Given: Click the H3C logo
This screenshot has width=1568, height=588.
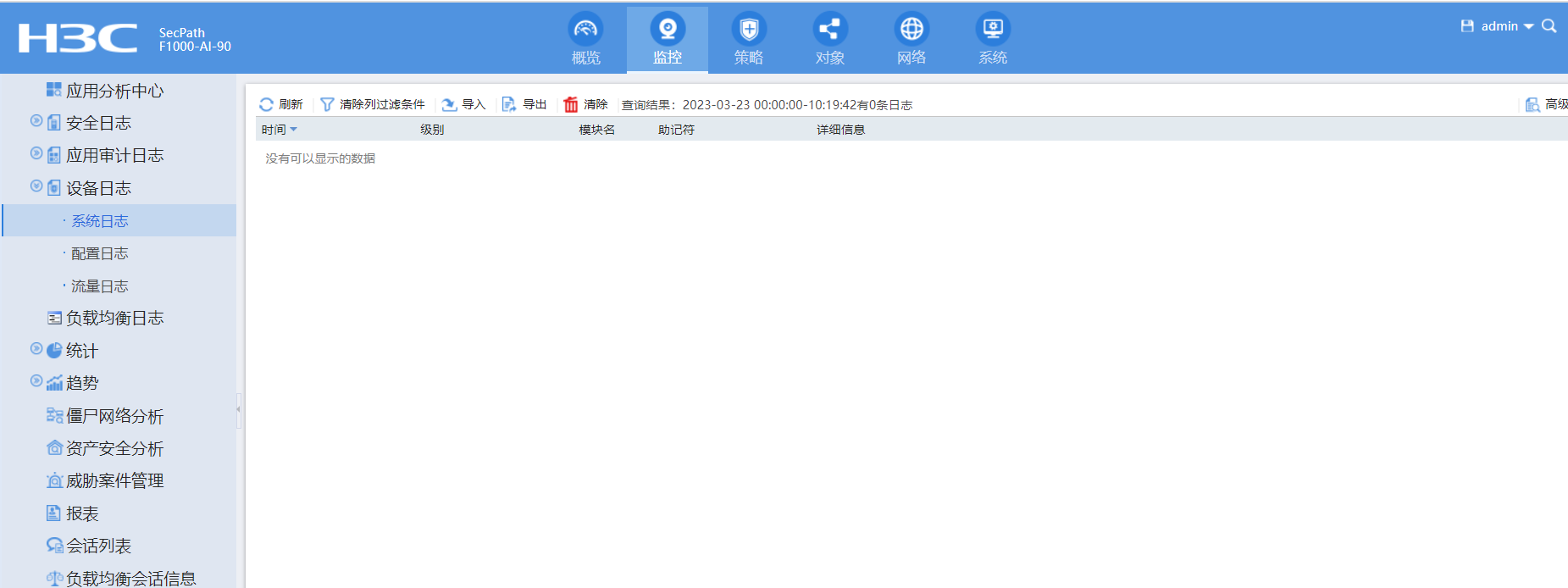Looking at the screenshot, I should [x=78, y=38].
